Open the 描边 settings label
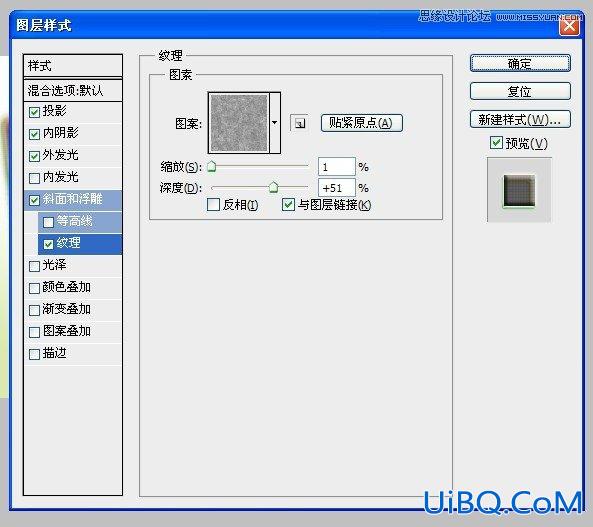Viewport: 593px width, 527px height. pos(54,353)
